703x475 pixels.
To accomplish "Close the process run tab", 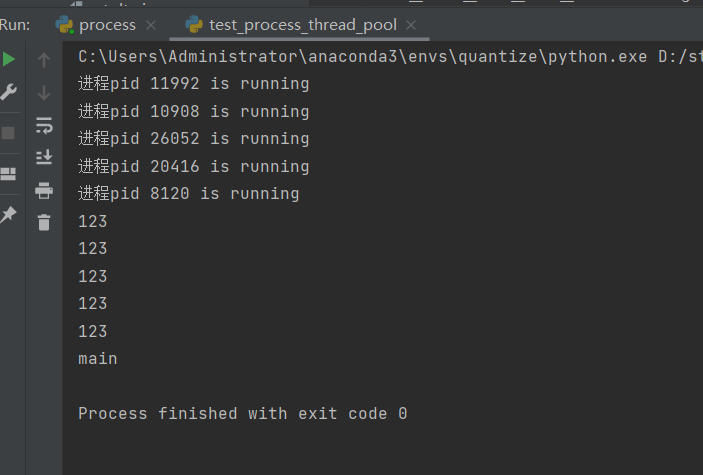I will click(x=151, y=25).
